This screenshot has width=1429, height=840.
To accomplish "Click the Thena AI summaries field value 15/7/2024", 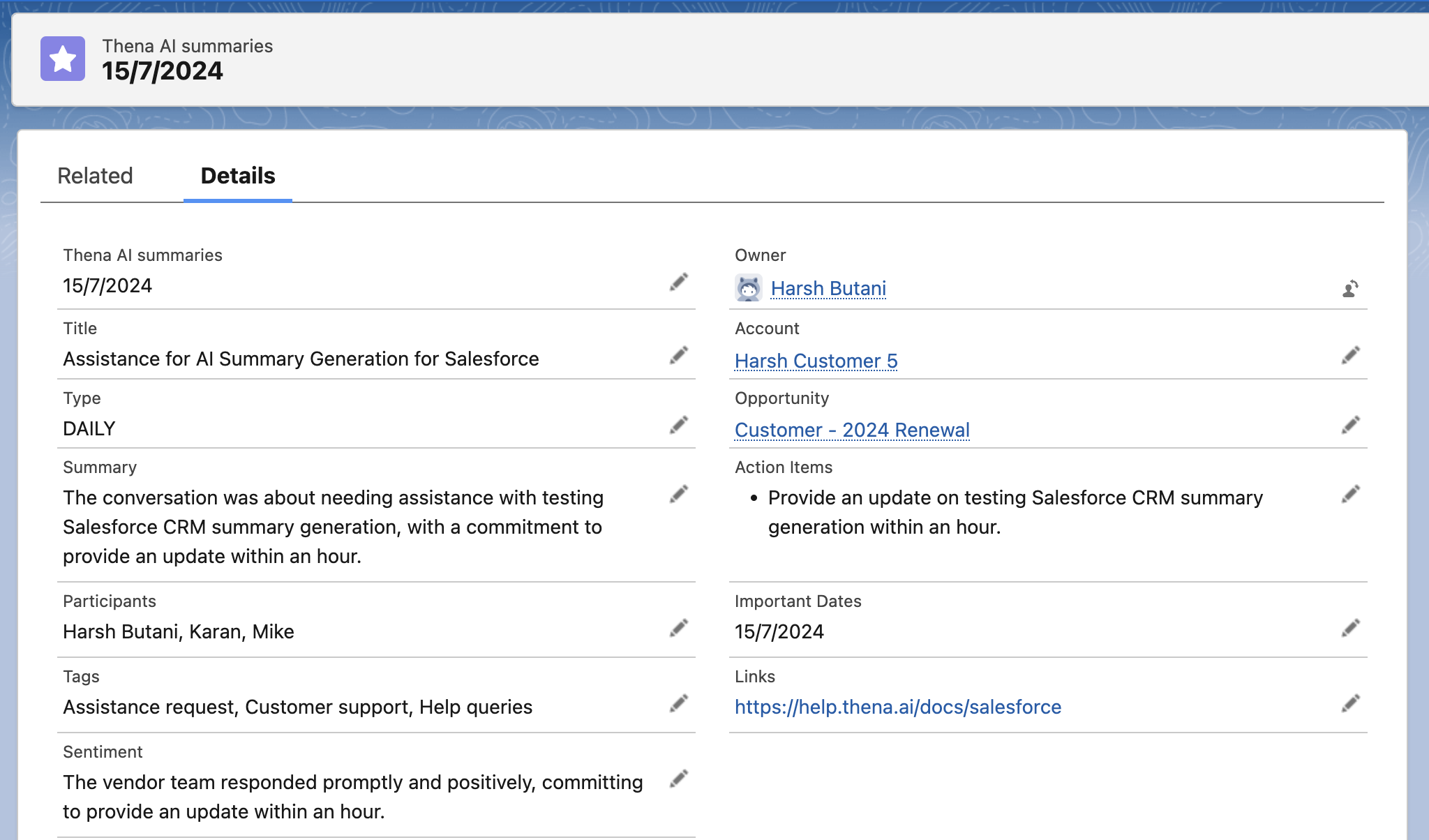I will [107, 285].
